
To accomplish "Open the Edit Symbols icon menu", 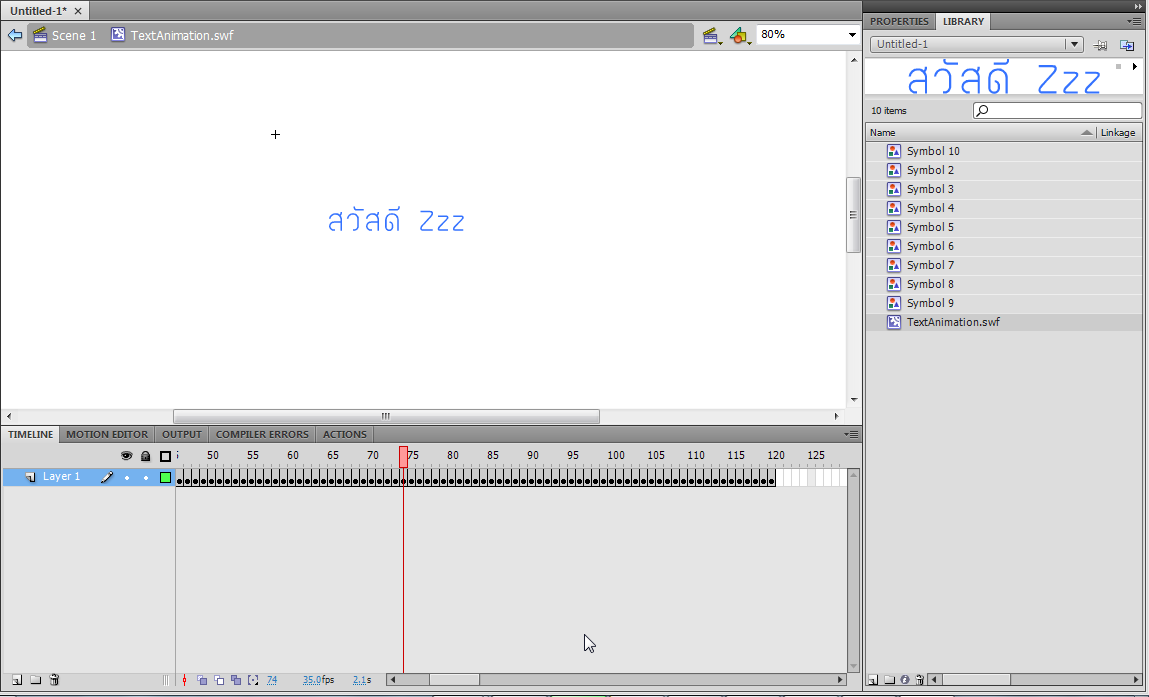I will (x=740, y=35).
